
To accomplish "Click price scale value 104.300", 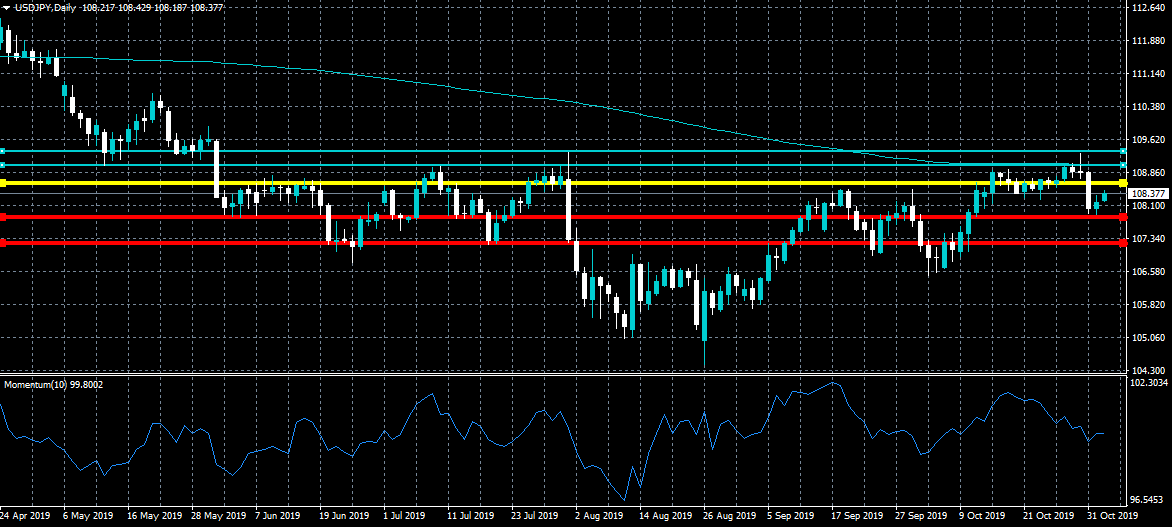I will [1149, 370].
